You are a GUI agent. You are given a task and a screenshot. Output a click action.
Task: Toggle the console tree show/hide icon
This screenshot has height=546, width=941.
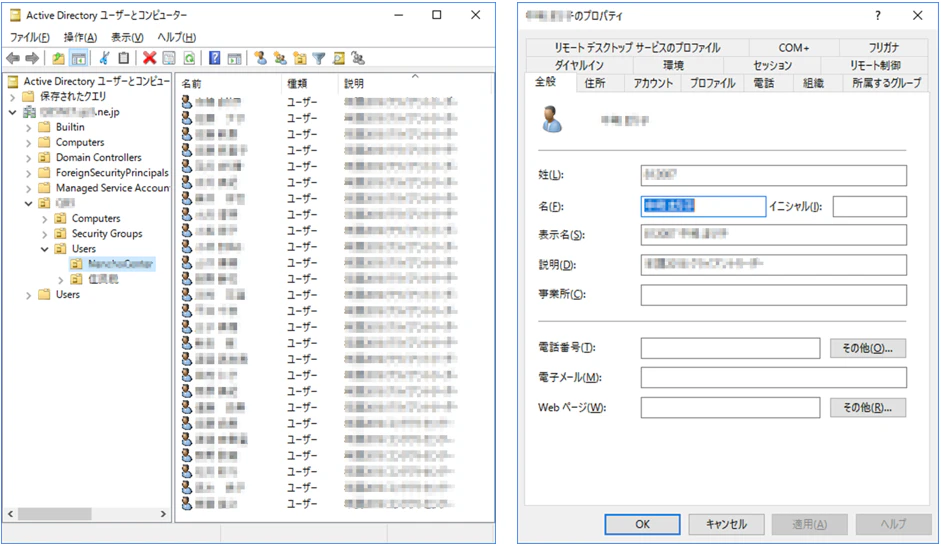79,58
